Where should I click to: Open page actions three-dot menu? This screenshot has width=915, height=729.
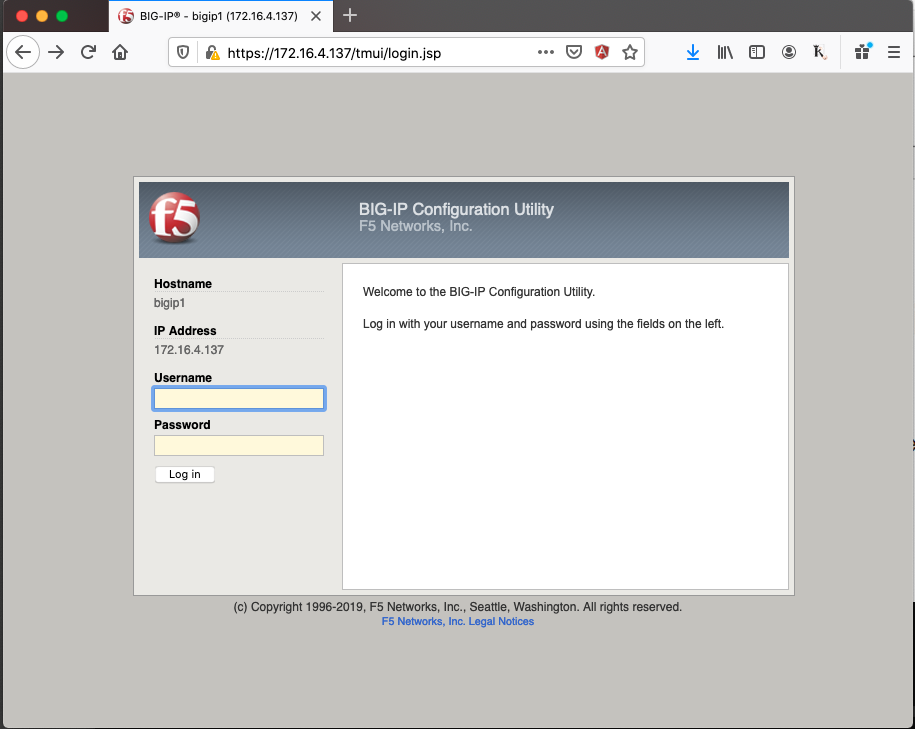pyautogui.click(x=545, y=53)
